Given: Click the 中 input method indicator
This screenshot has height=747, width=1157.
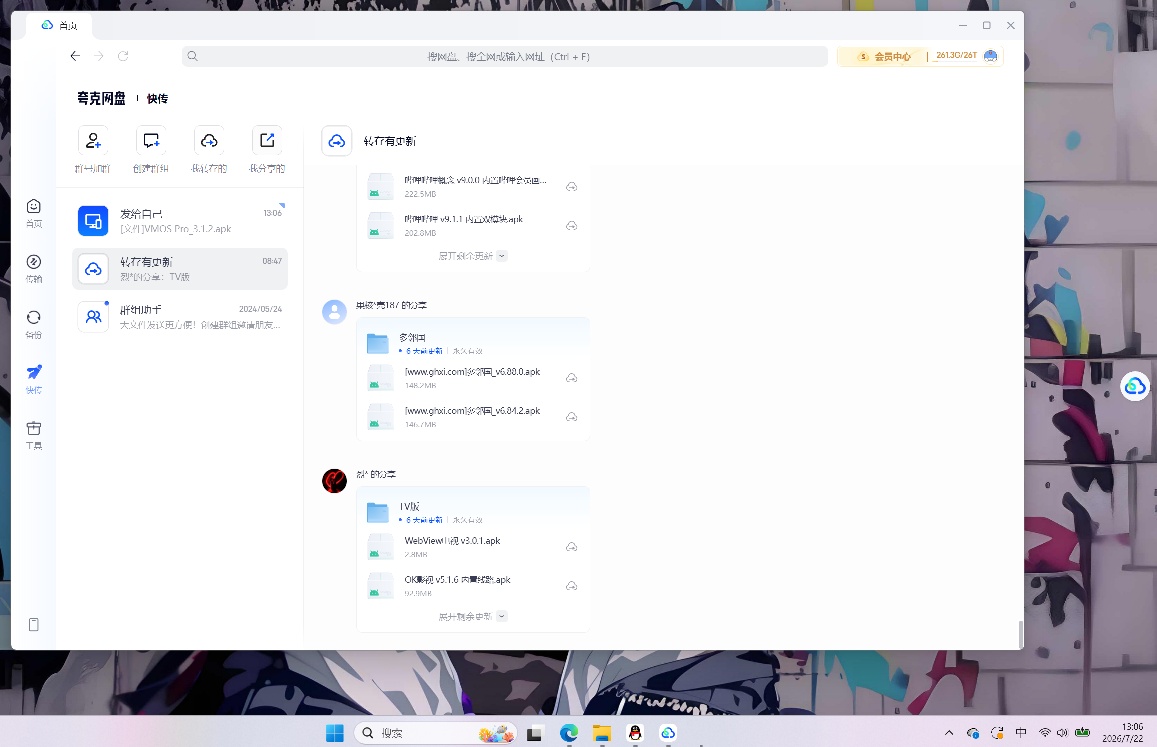Looking at the screenshot, I should [x=1020, y=733].
